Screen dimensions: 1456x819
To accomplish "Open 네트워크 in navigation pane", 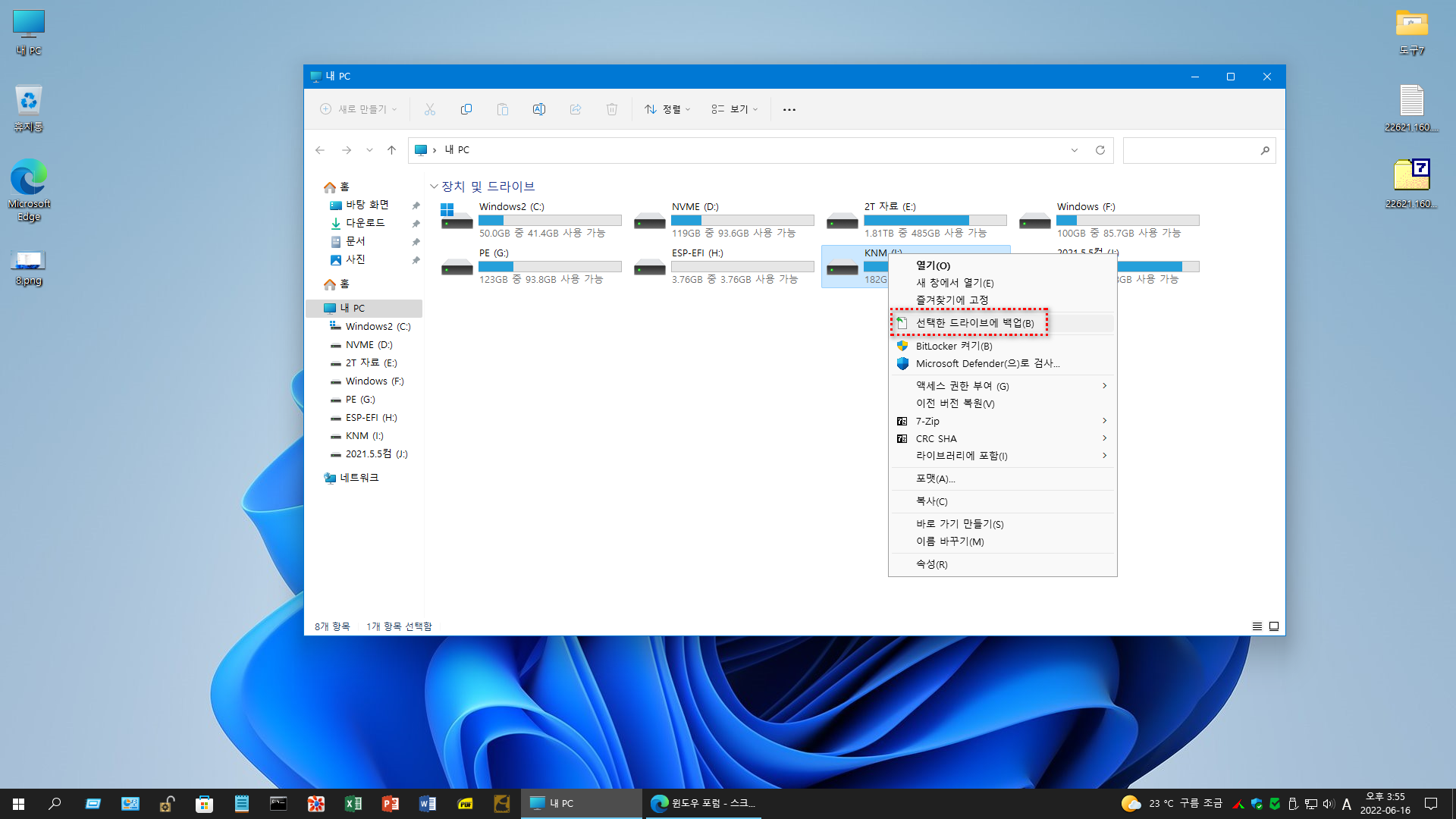I will pos(359,478).
